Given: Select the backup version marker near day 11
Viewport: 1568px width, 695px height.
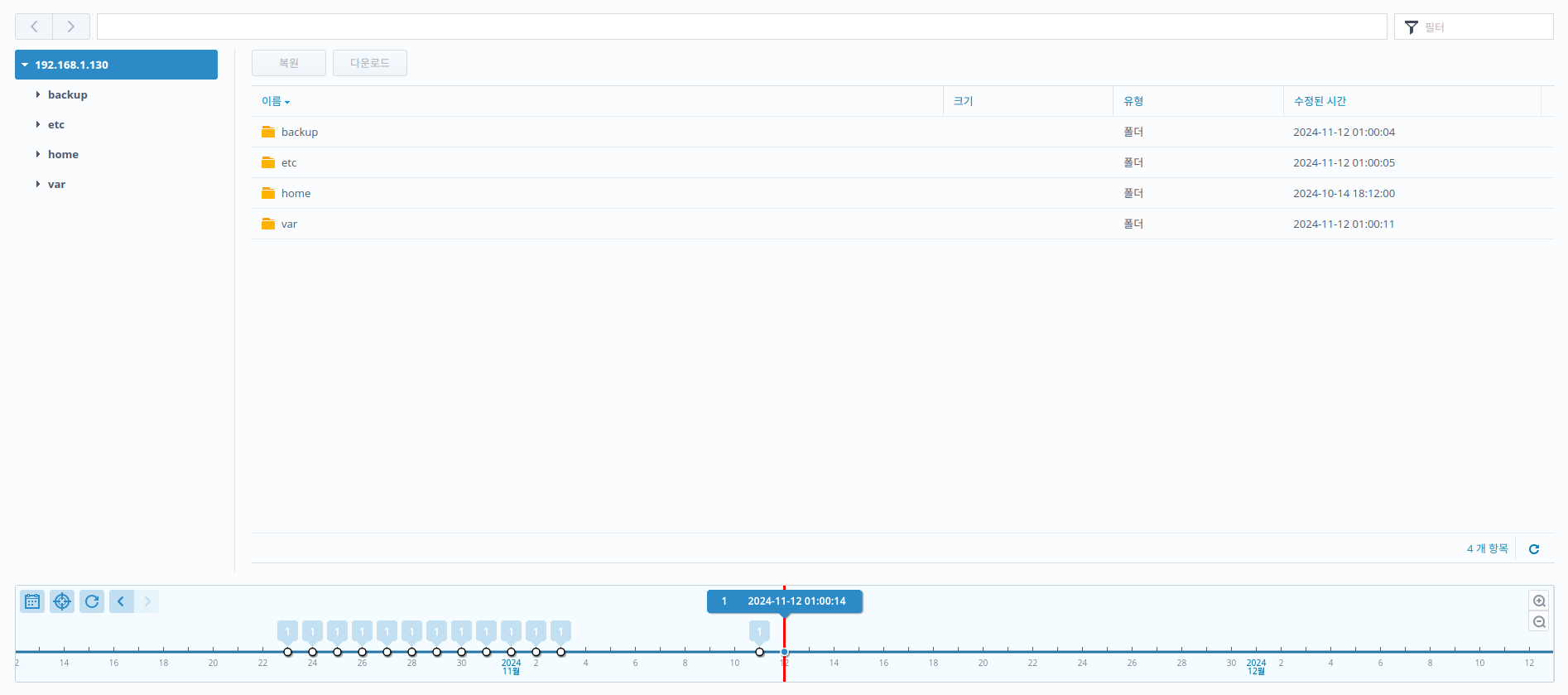Looking at the screenshot, I should coord(759,652).
